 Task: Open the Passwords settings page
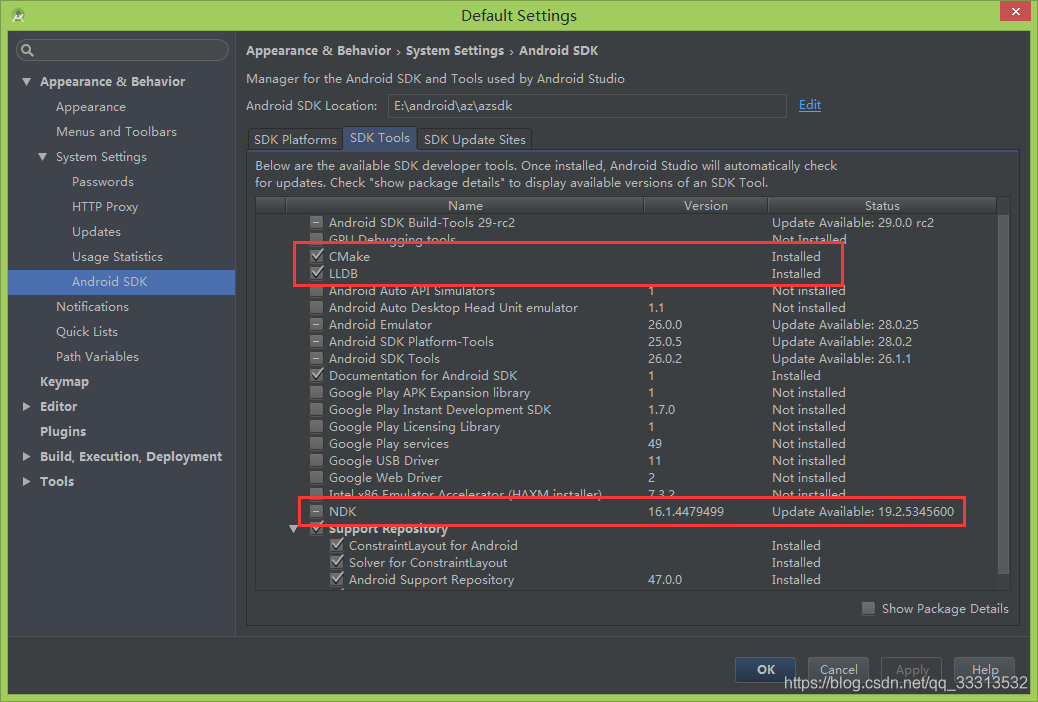click(x=103, y=181)
